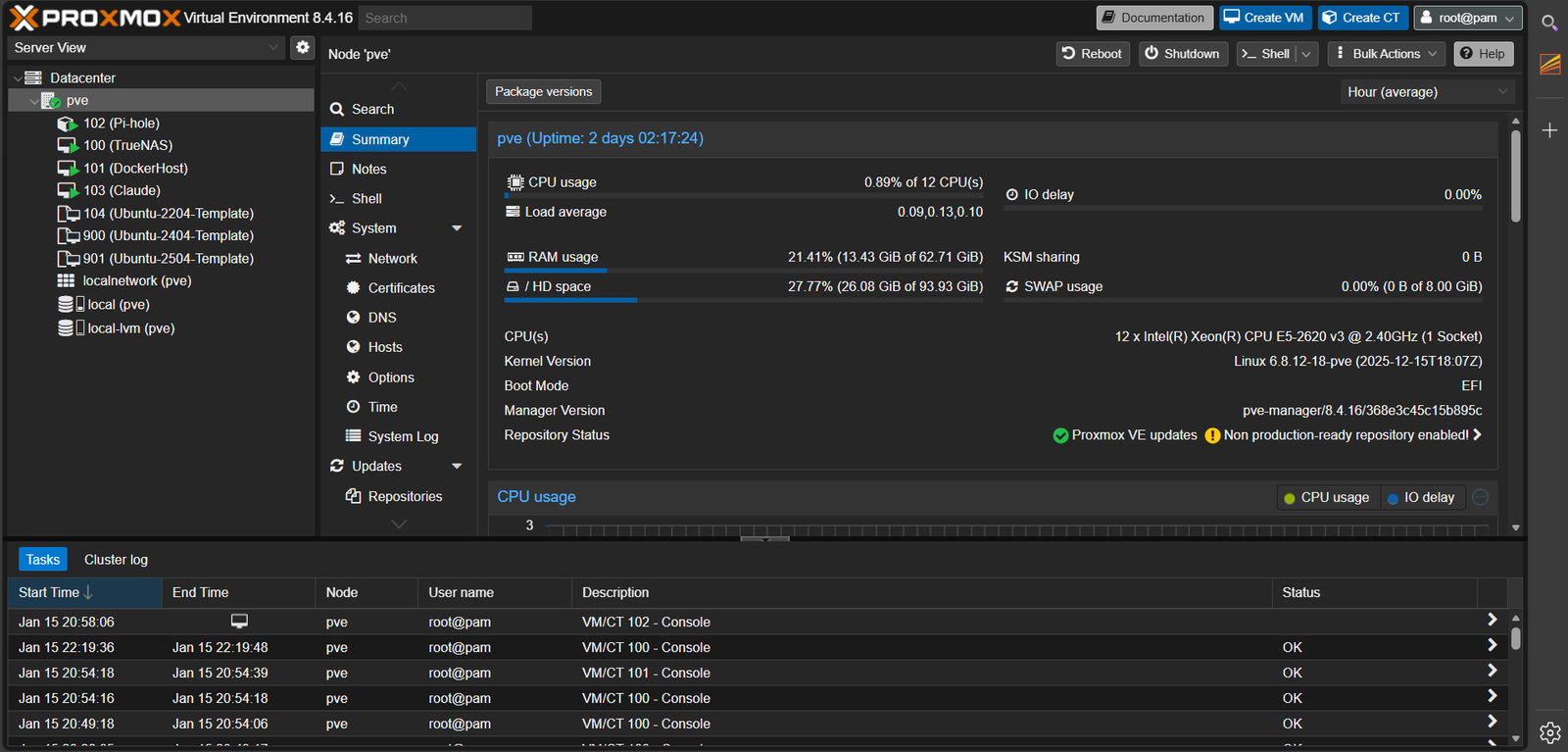Click the browser sidebar plus icon
Screen dimensions: 1568x752
(x=1549, y=130)
